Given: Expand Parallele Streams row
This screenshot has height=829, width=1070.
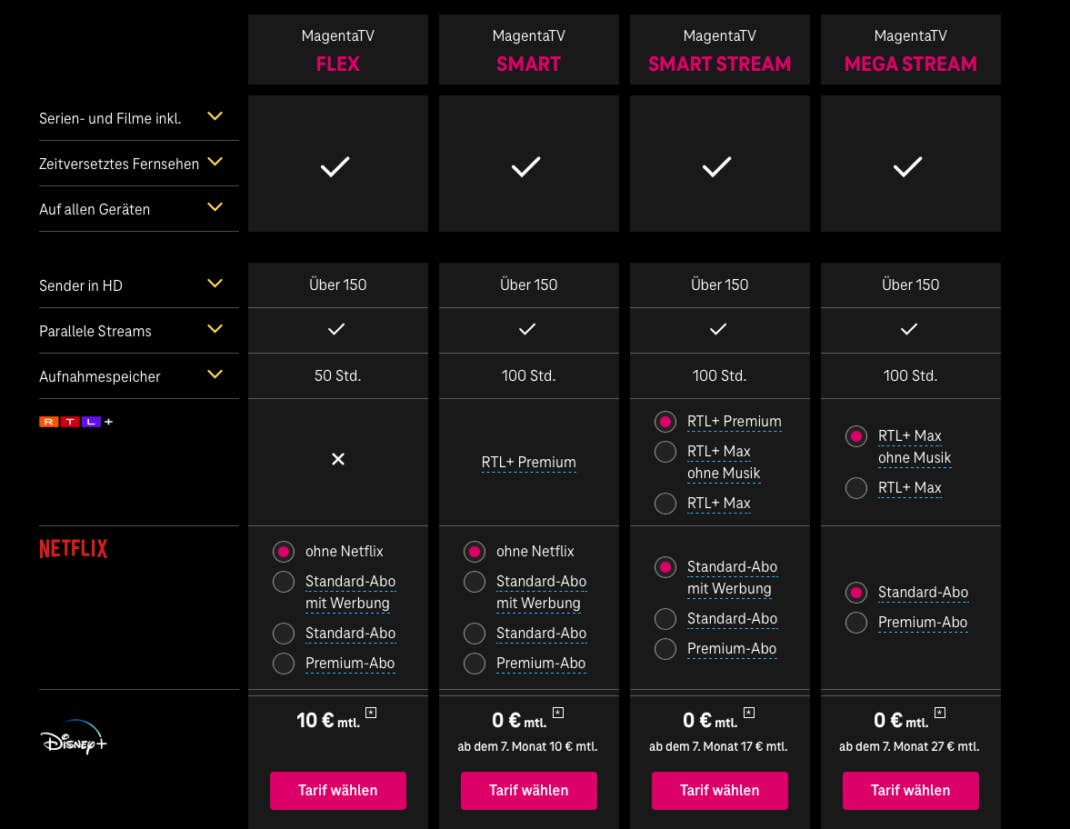Looking at the screenshot, I should click(215, 329).
